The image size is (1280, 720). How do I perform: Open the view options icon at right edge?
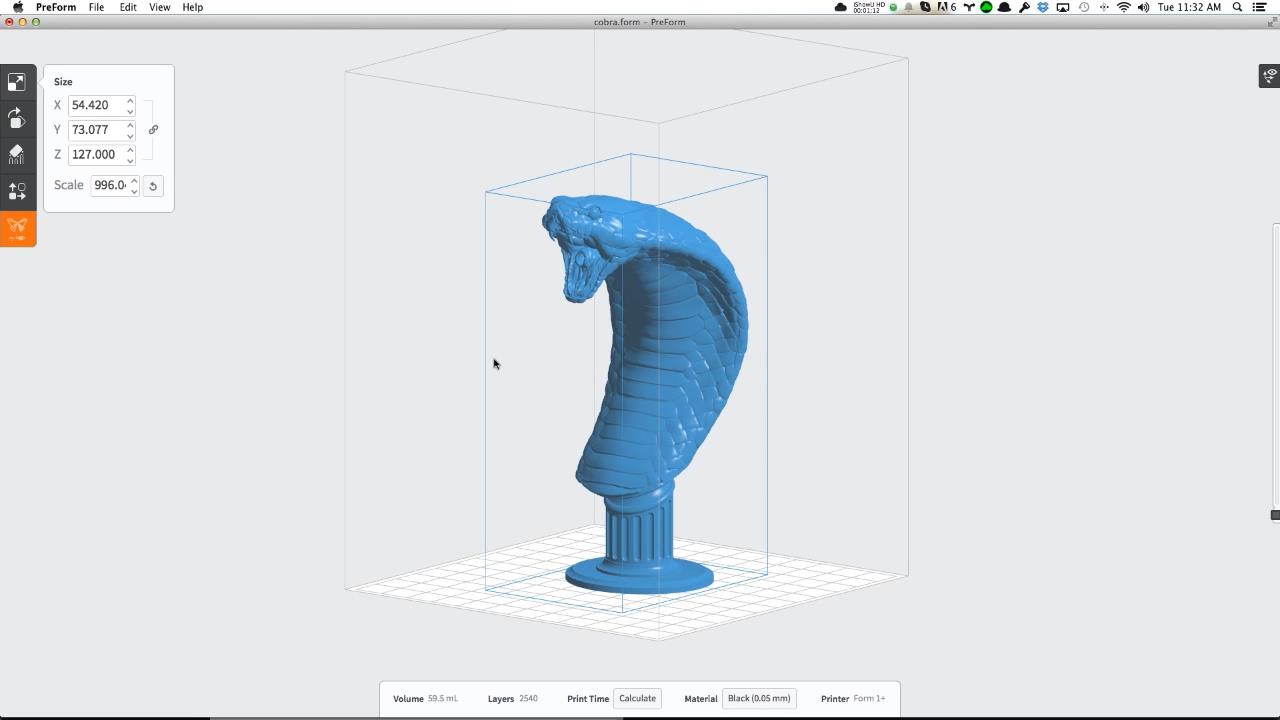(x=1269, y=76)
